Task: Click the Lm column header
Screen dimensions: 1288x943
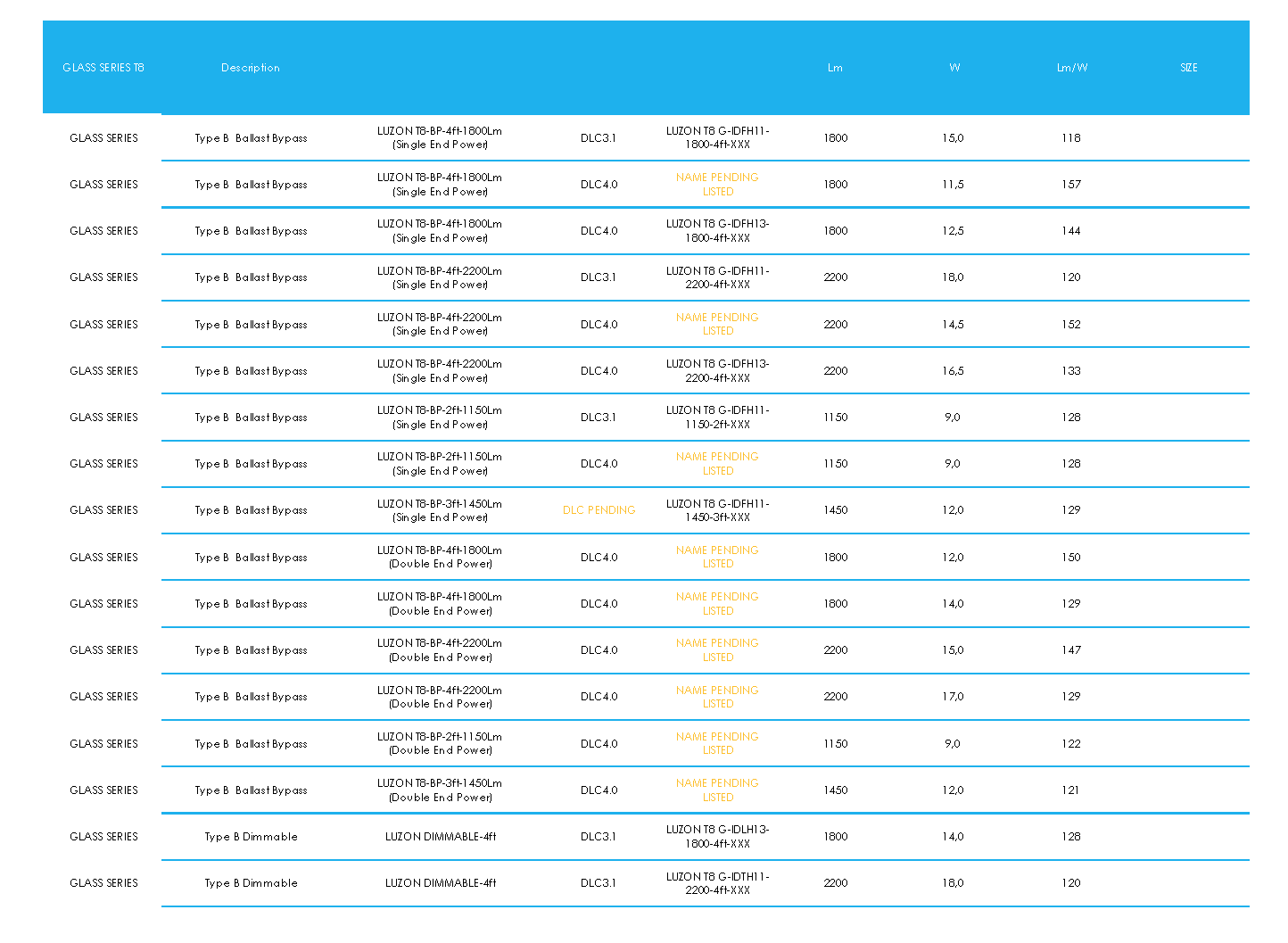Action: [835, 68]
